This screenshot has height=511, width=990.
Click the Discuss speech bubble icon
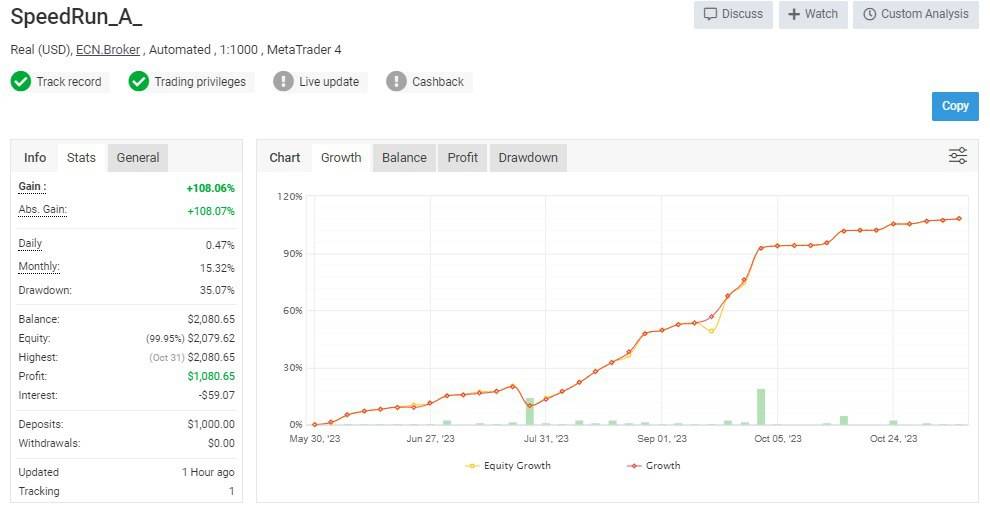710,14
